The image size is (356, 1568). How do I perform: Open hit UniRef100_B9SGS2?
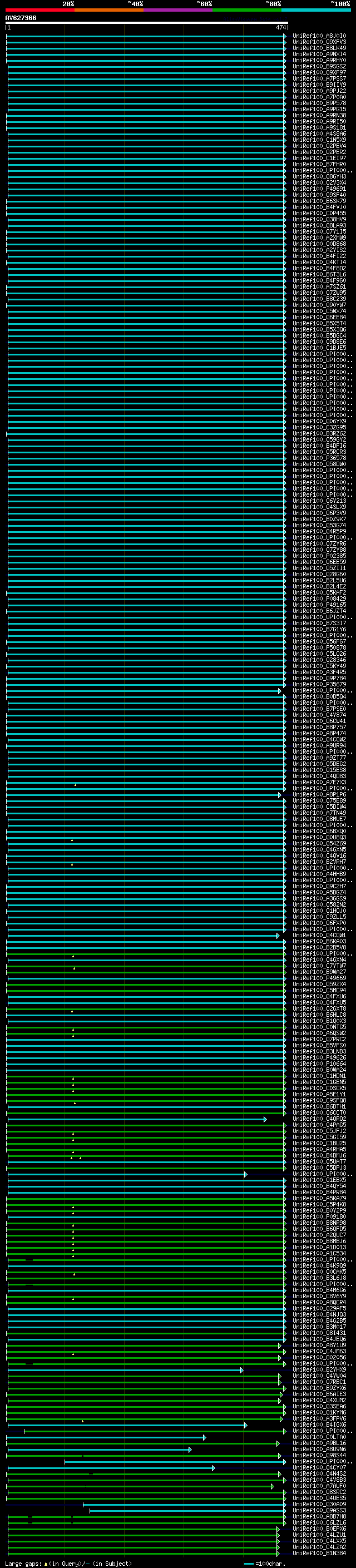(x=319, y=66)
